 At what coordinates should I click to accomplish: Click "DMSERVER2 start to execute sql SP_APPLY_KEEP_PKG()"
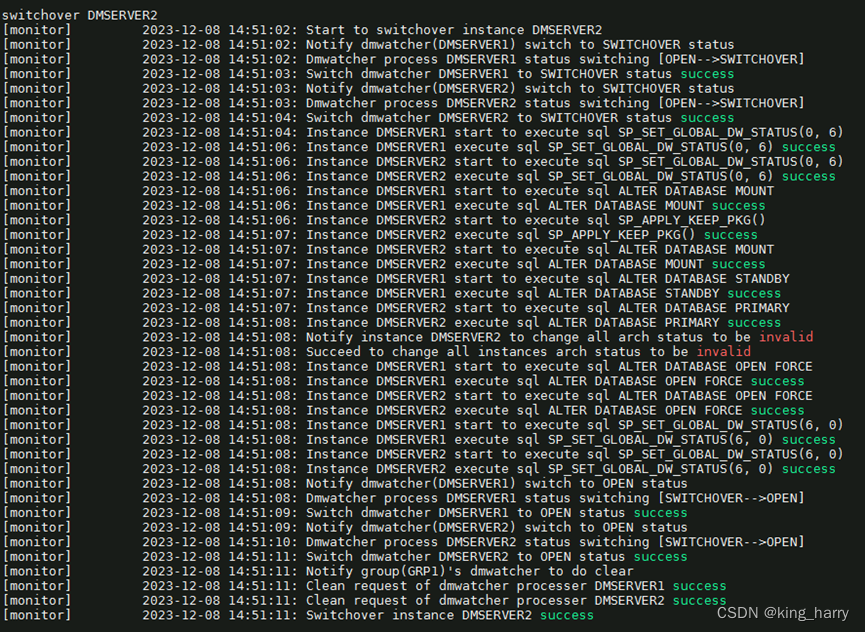(571, 220)
